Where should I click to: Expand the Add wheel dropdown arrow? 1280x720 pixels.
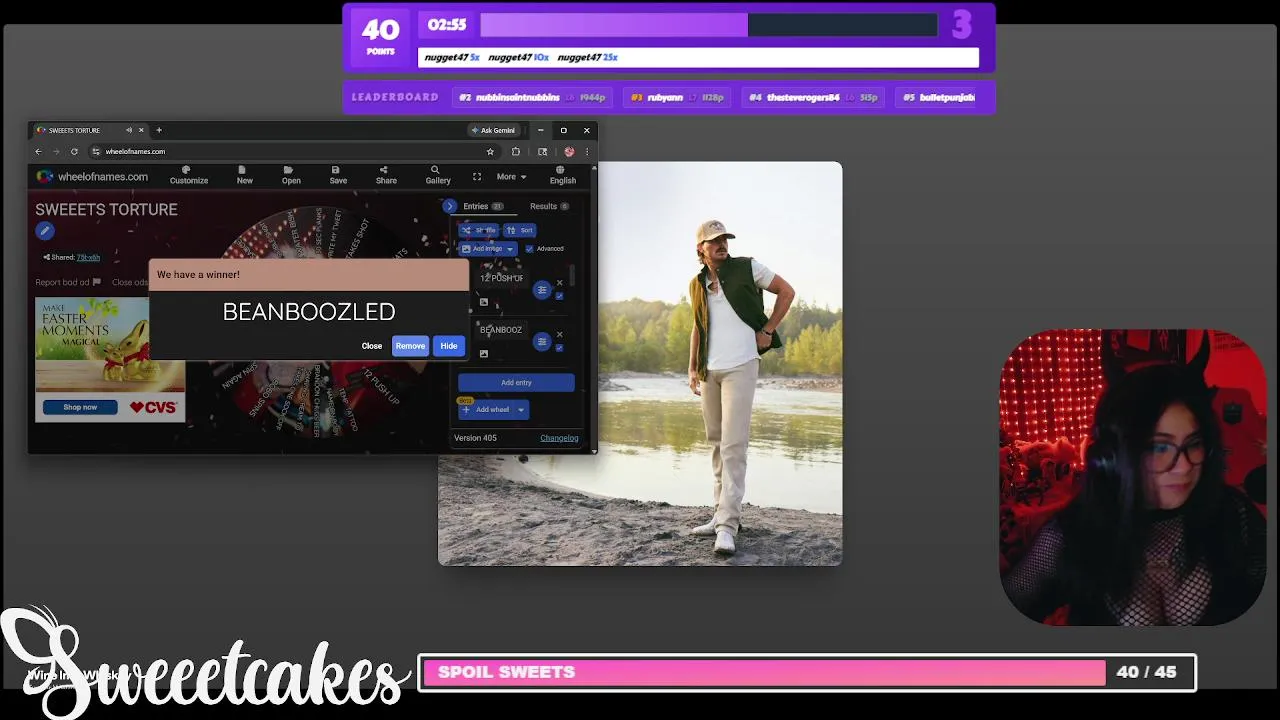521,409
